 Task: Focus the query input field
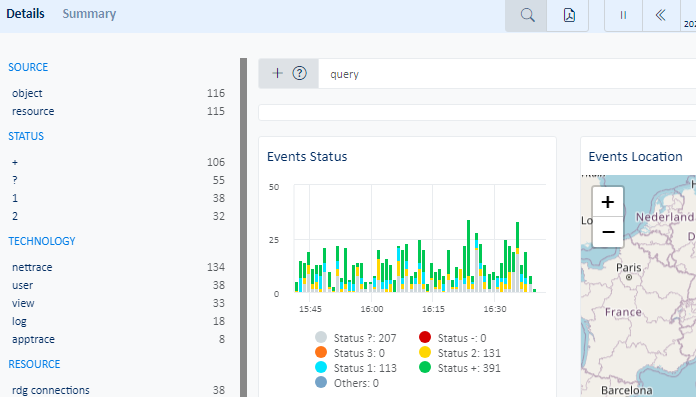[x=507, y=74]
